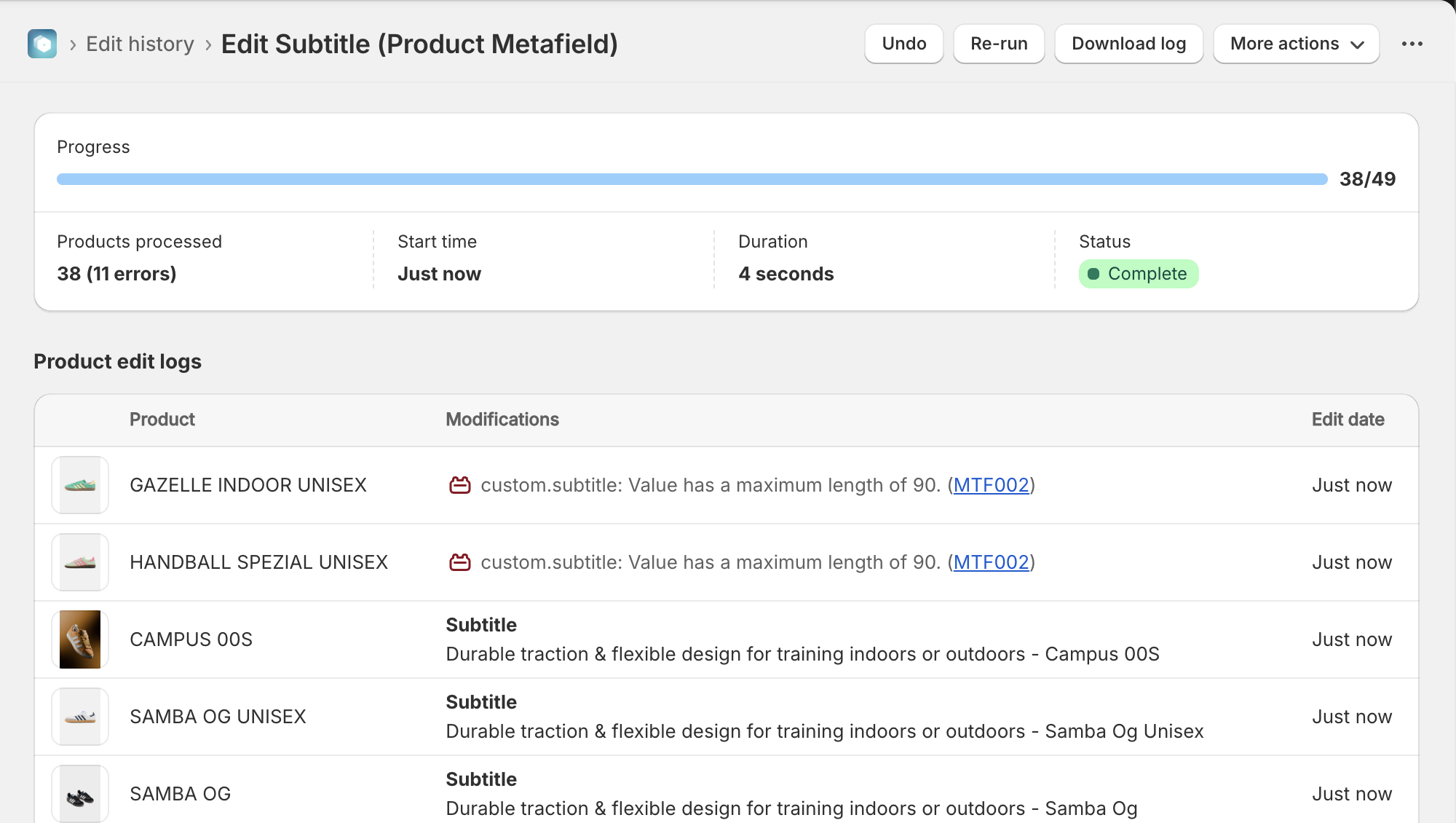Image resolution: width=1456 pixels, height=823 pixels.
Task: Open Samba OG product thumbnail
Action: (80, 794)
